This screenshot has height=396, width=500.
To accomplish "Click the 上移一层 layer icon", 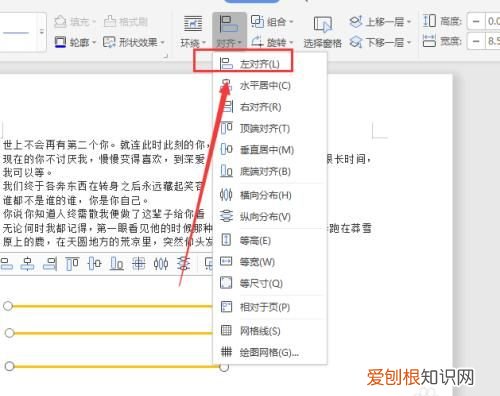I will coord(356,22).
